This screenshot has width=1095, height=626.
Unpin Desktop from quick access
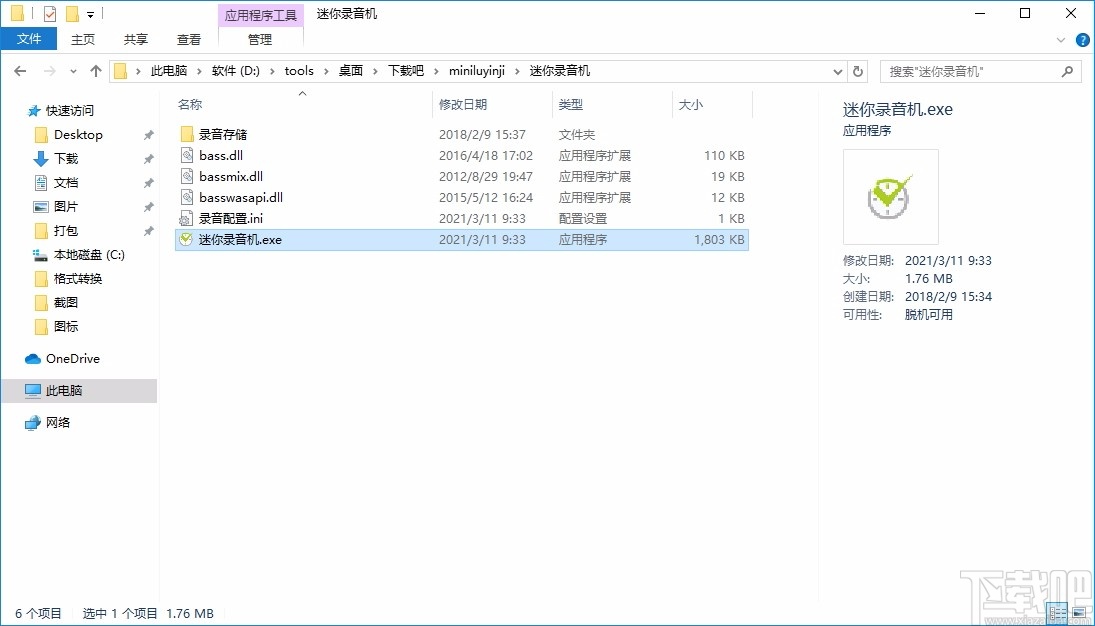(x=147, y=134)
